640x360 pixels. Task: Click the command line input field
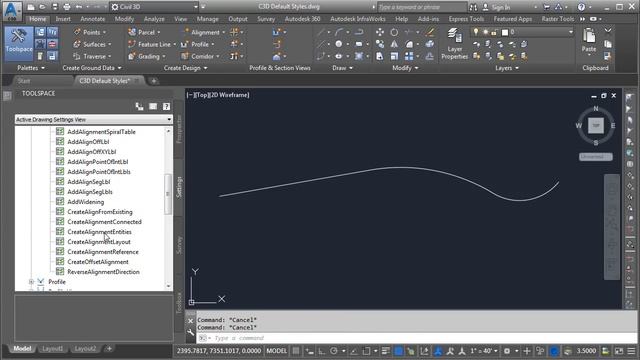click(x=416, y=338)
